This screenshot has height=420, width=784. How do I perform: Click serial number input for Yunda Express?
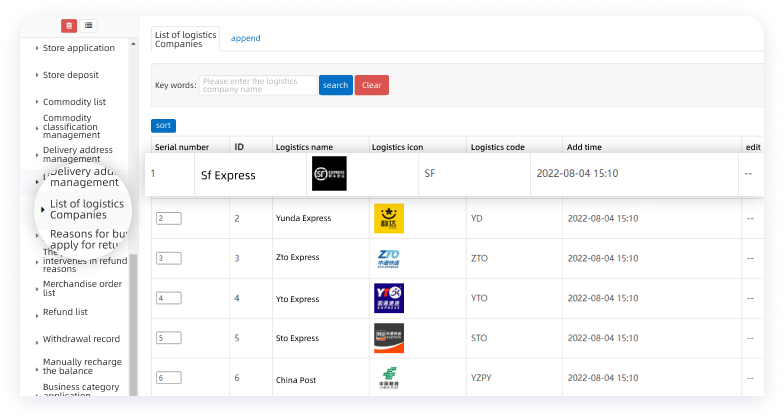[x=168, y=218]
